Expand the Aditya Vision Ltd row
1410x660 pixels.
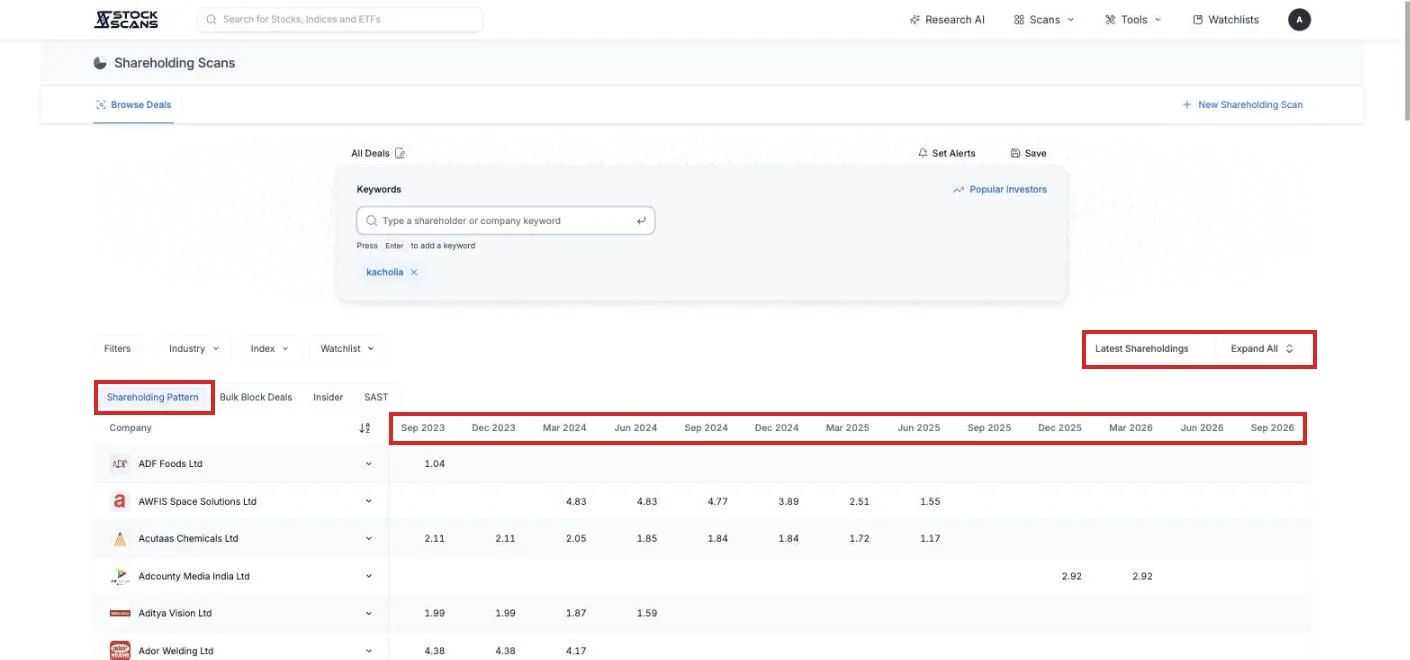368,613
